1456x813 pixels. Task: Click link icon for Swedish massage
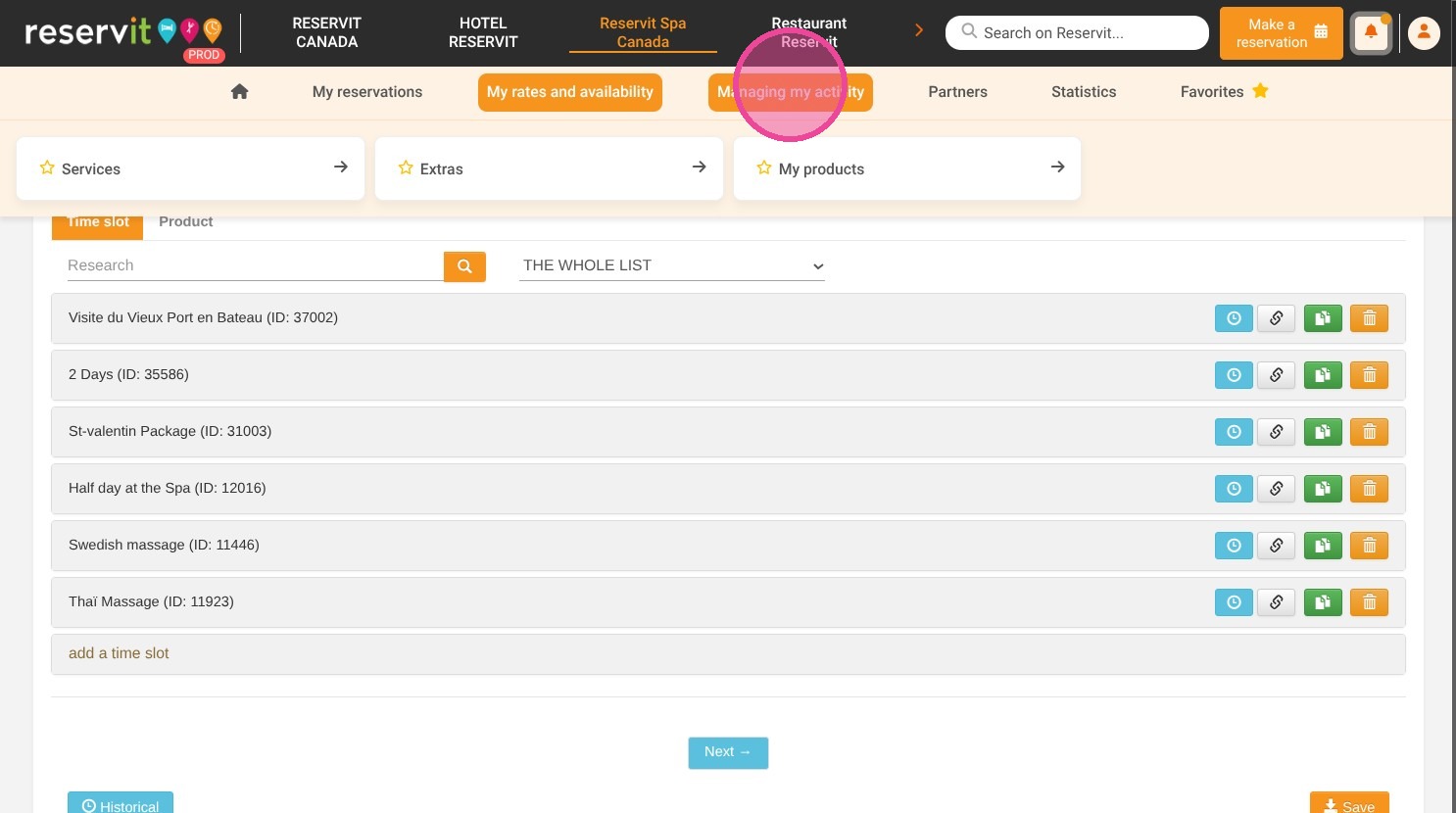[1276, 546]
